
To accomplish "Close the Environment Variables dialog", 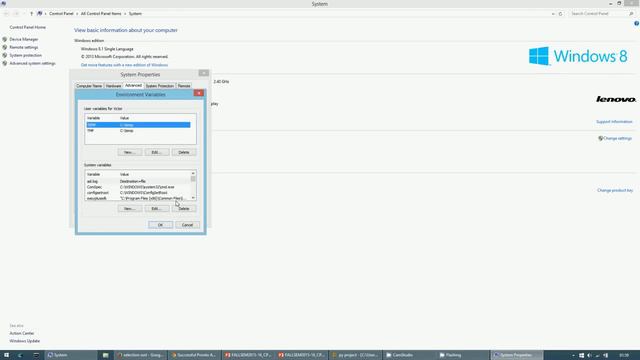I will pyautogui.click(x=199, y=93).
